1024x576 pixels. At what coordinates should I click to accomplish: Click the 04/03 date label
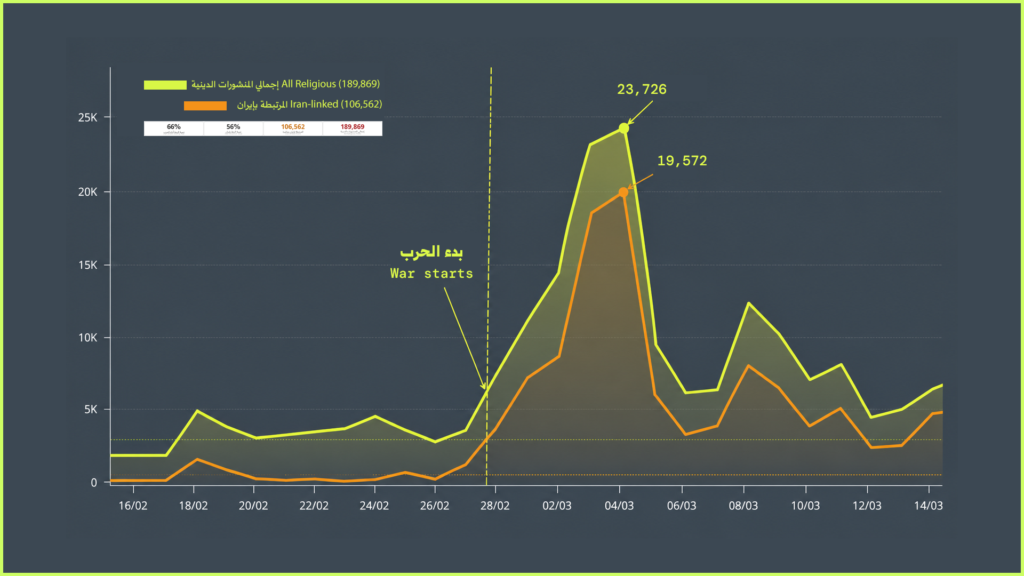pos(619,506)
